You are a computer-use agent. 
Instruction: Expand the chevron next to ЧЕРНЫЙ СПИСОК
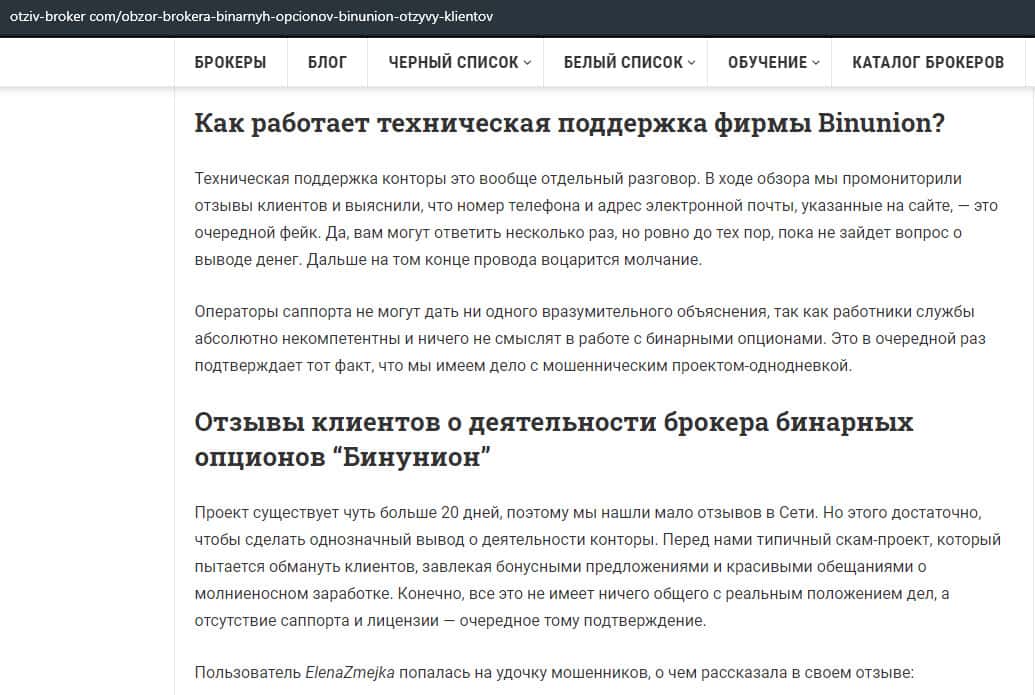(x=527, y=63)
